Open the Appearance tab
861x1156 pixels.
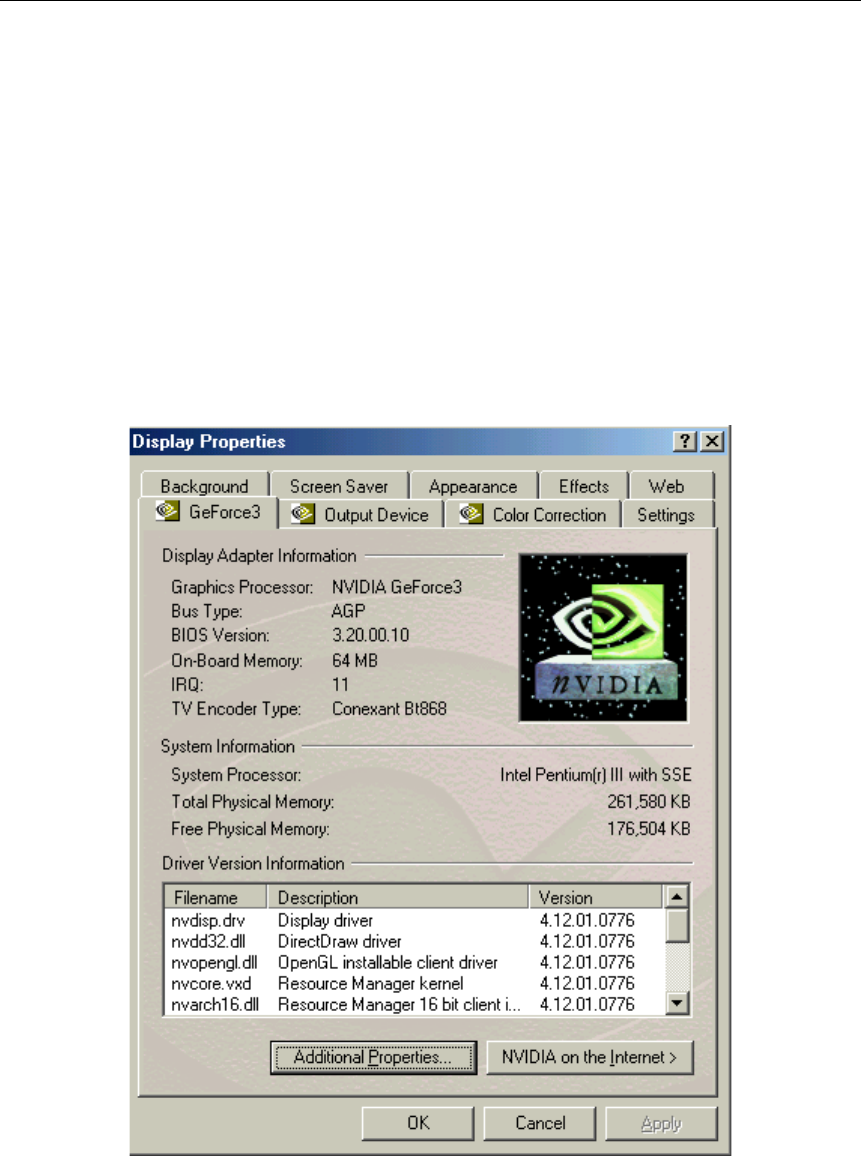point(473,487)
